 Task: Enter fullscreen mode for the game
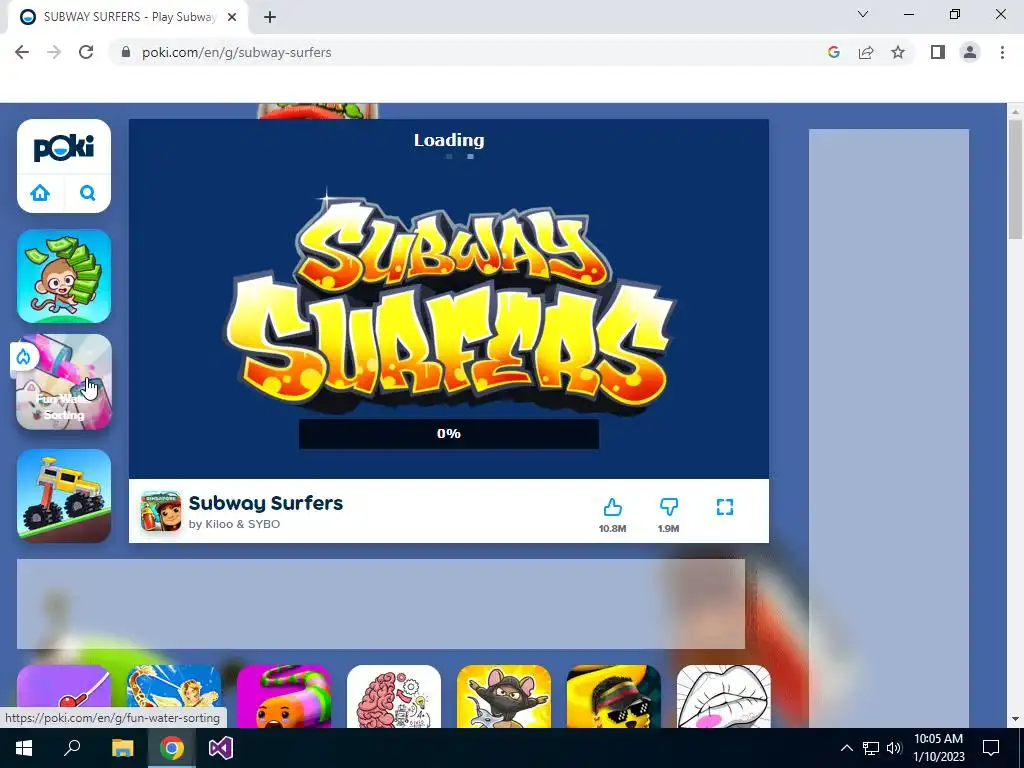[725, 507]
